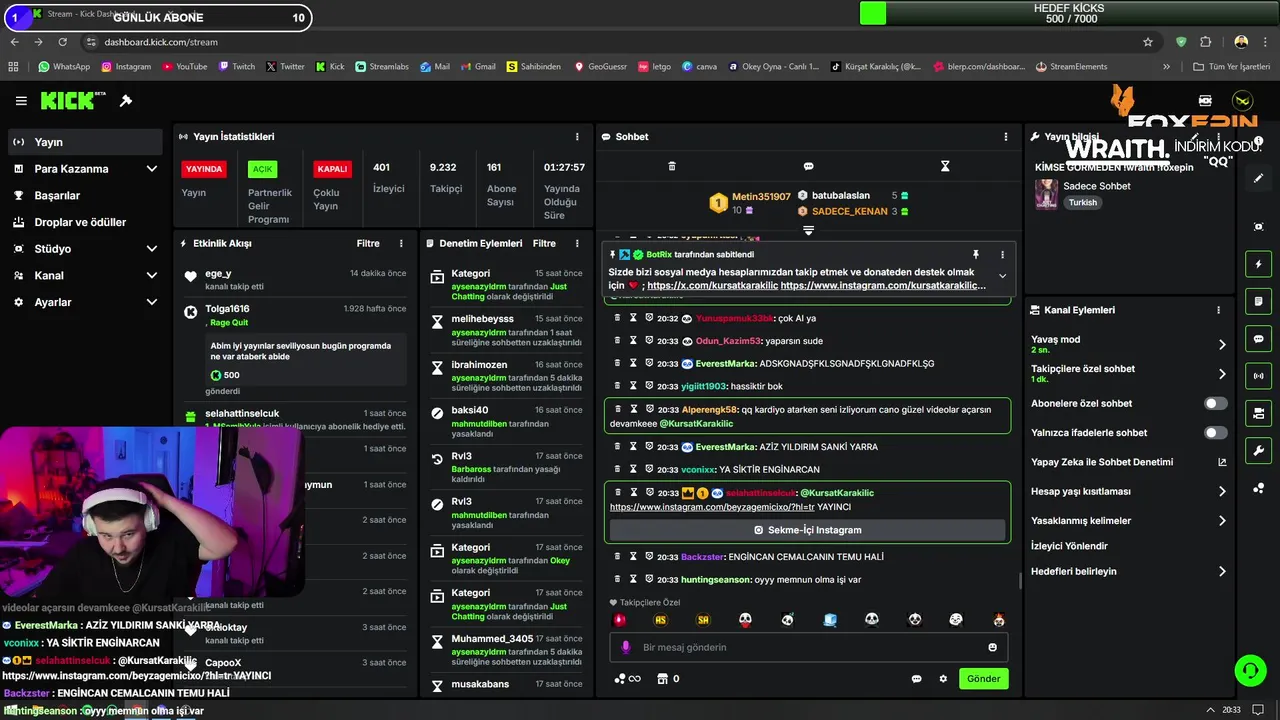1280x720 pixels.
Task: Open Yapay Zeka ile Sohbet Denetimi link
Action: (x=1129, y=462)
